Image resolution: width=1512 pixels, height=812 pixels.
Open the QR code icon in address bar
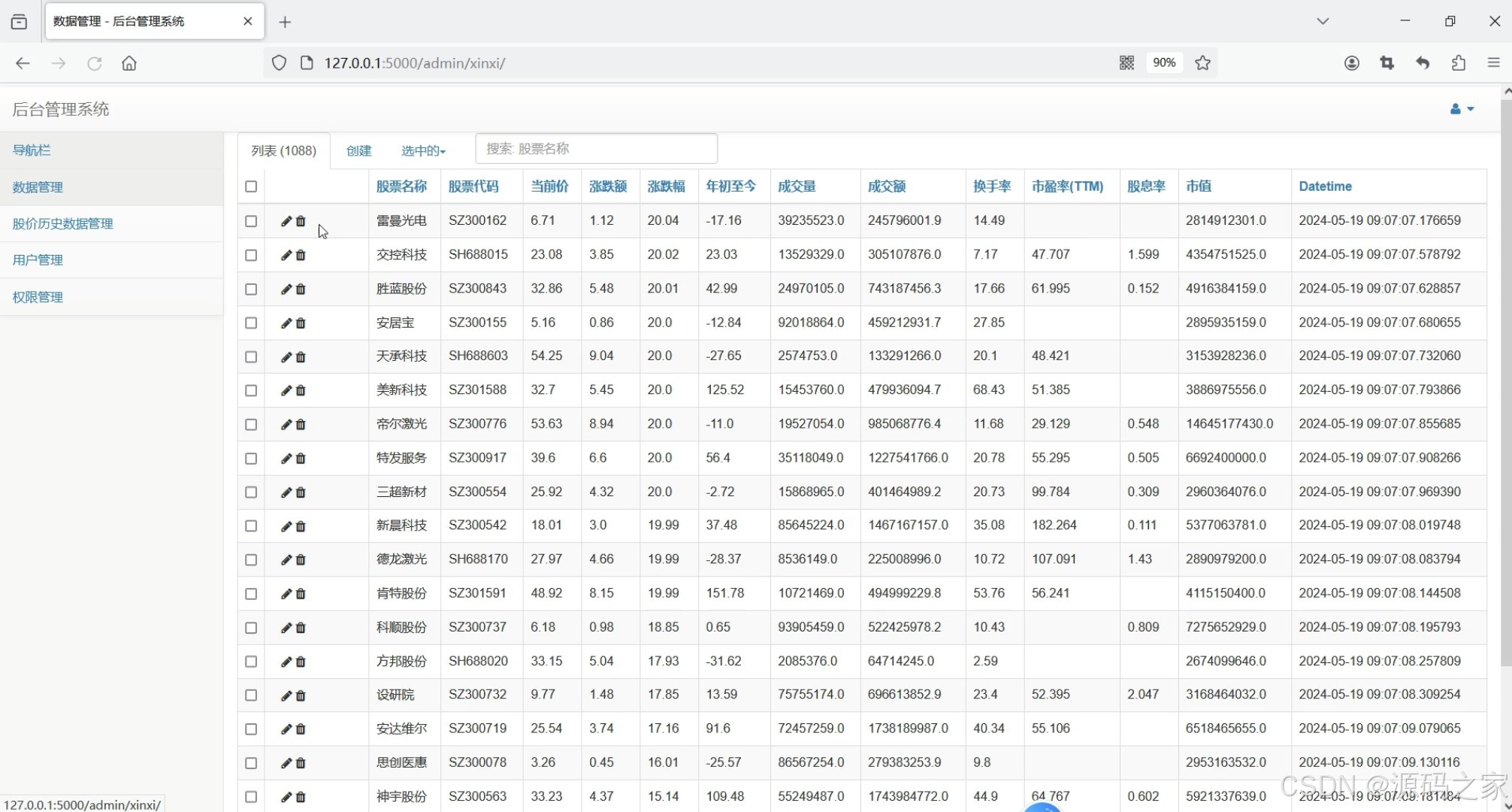click(1126, 63)
